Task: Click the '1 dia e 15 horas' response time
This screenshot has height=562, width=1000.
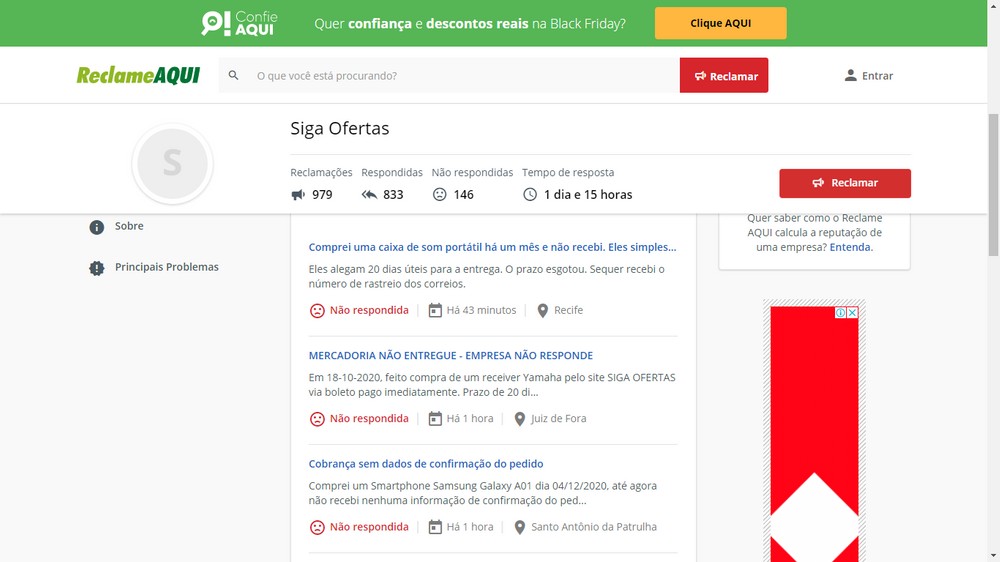Action: pyautogui.click(x=588, y=195)
